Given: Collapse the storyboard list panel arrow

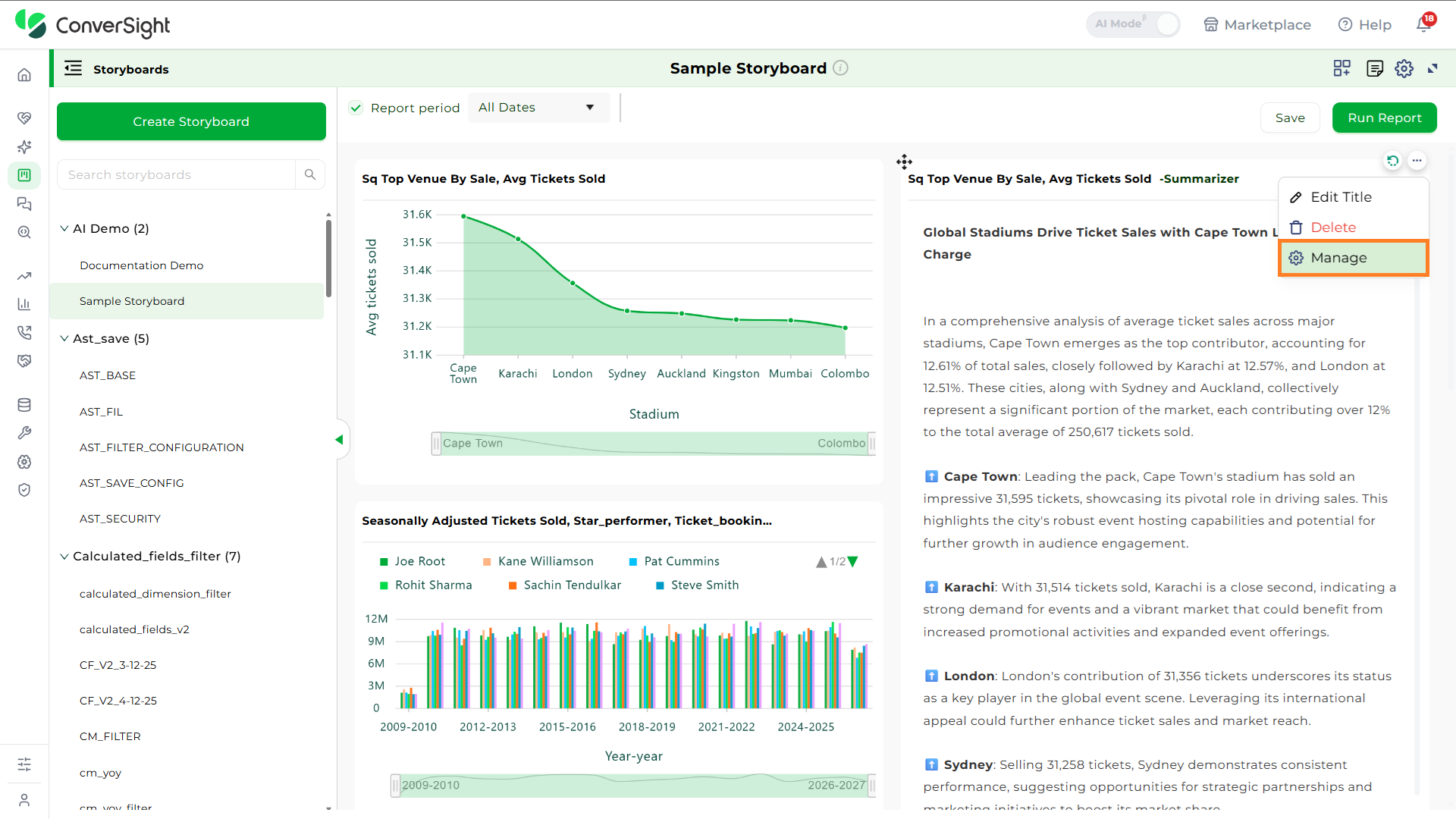Looking at the screenshot, I should pos(339,440).
